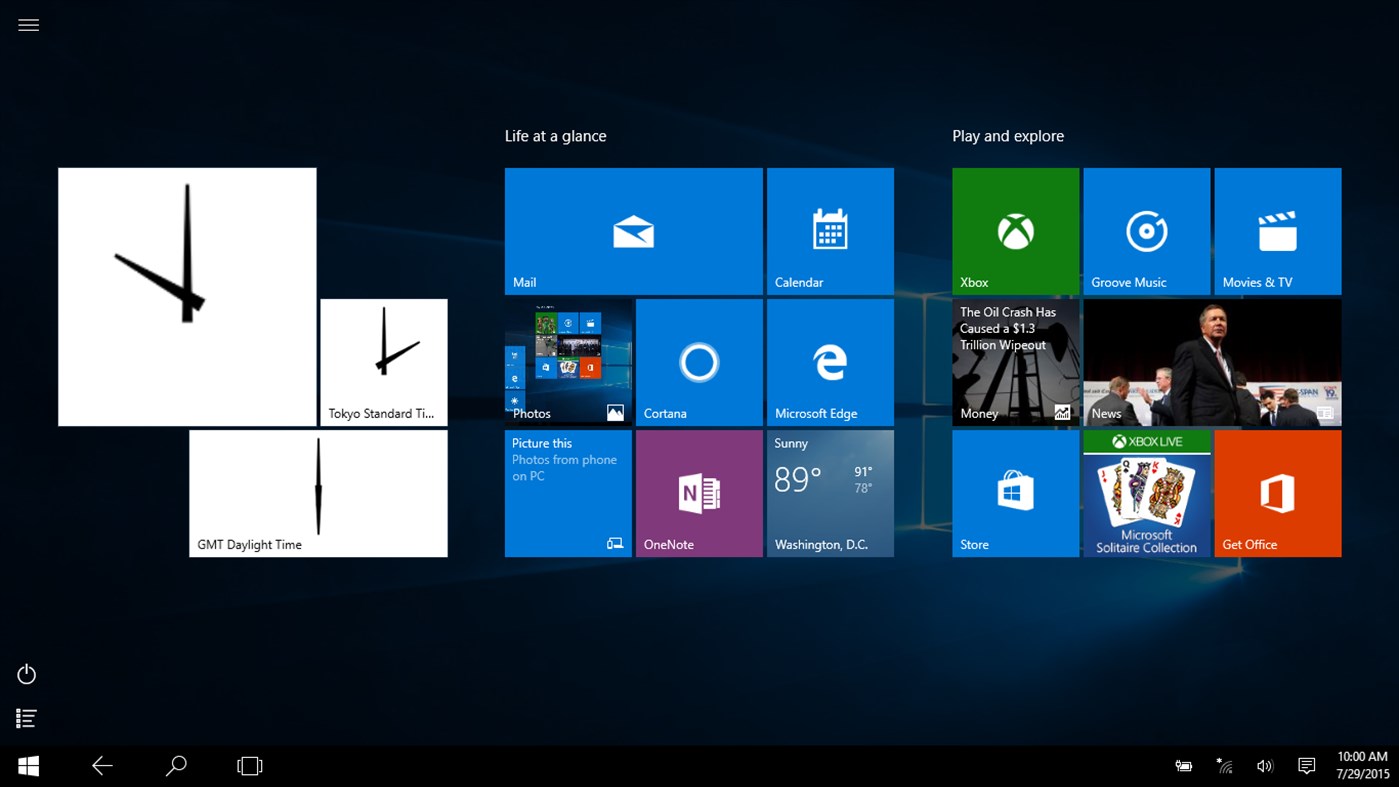Open the Movies & TV app
The height and width of the screenshot is (787, 1399).
1277,230
